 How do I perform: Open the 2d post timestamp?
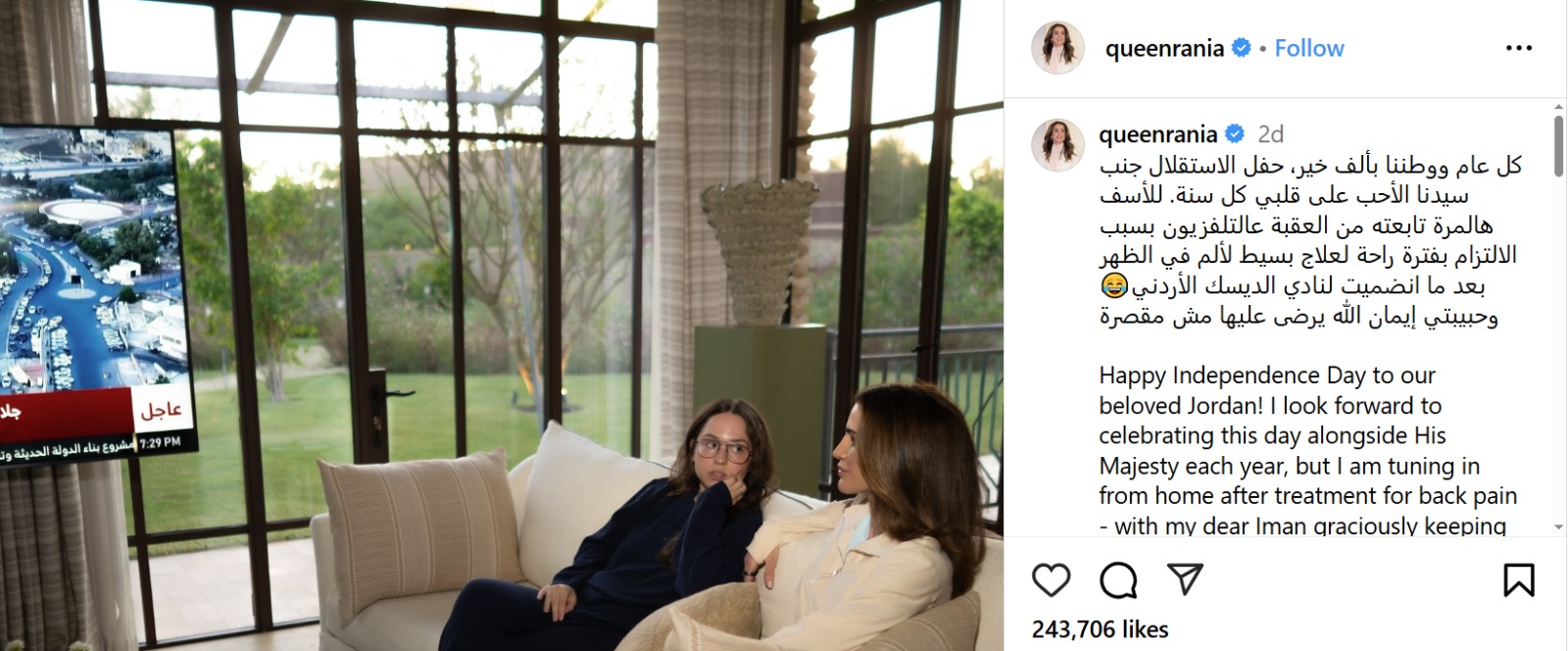1270,134
